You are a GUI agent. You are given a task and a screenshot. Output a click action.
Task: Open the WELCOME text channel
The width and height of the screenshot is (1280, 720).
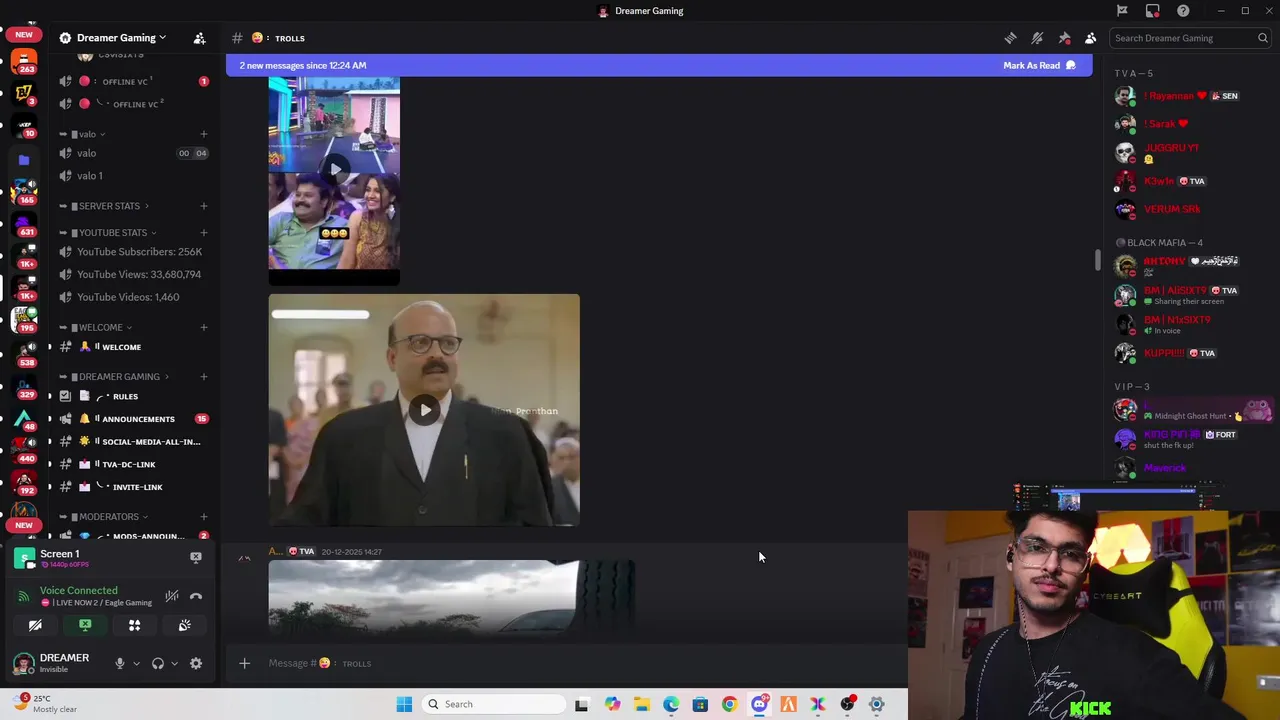coord(134,347)
